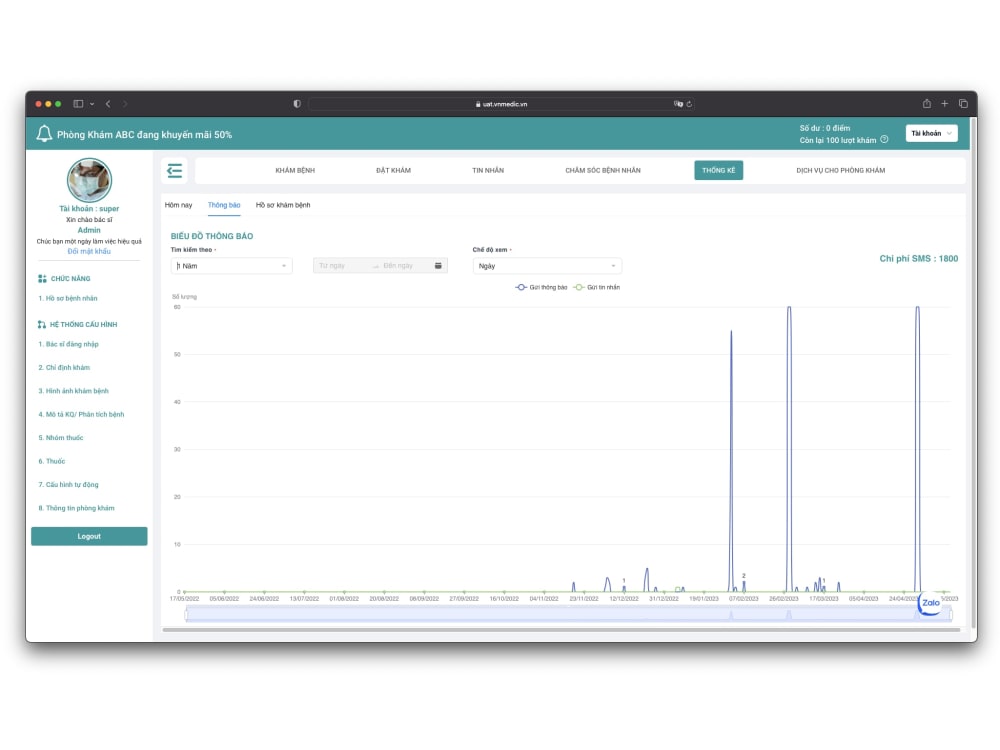
Task: Reload the page icon in address bar
Action: [689, 104]
